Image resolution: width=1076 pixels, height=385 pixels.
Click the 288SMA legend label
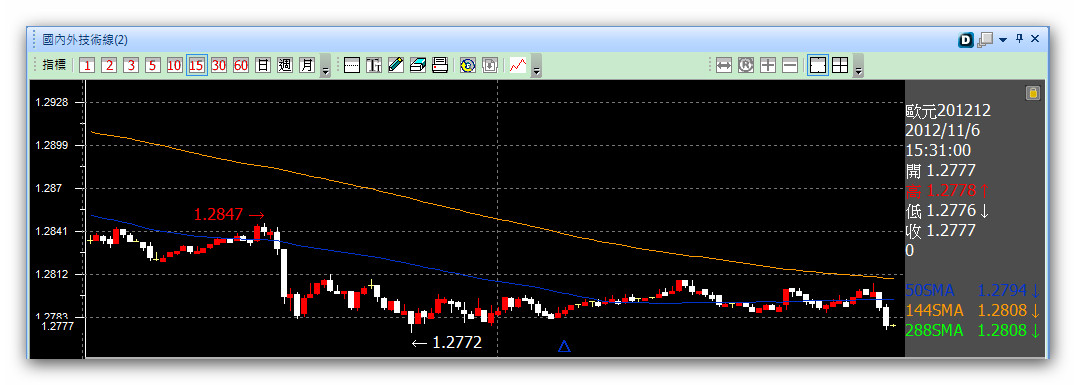pyautogui.click(x=935, y=331)
